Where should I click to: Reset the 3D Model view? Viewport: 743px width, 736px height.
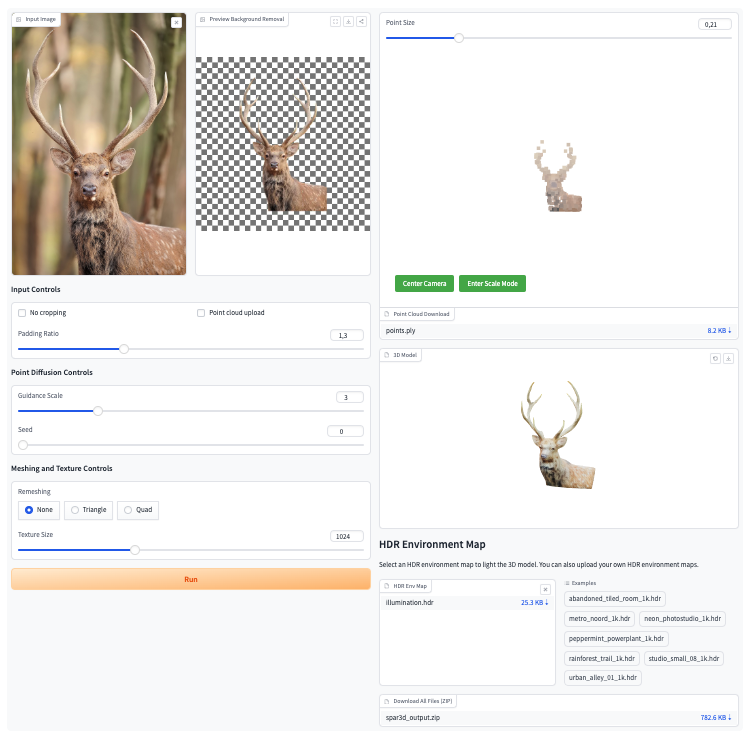(x=715, y=358)
